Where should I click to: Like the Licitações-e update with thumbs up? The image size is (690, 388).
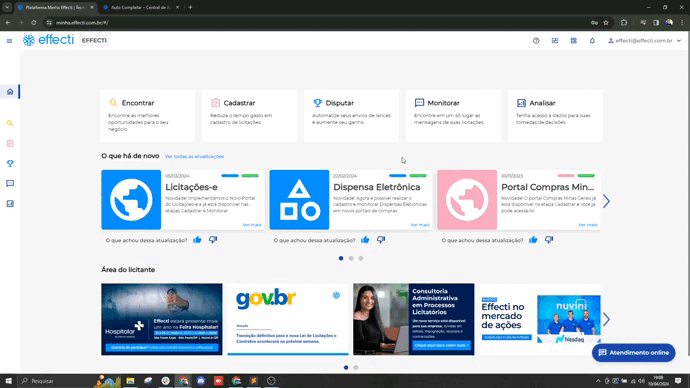click(x=197, y=240)
